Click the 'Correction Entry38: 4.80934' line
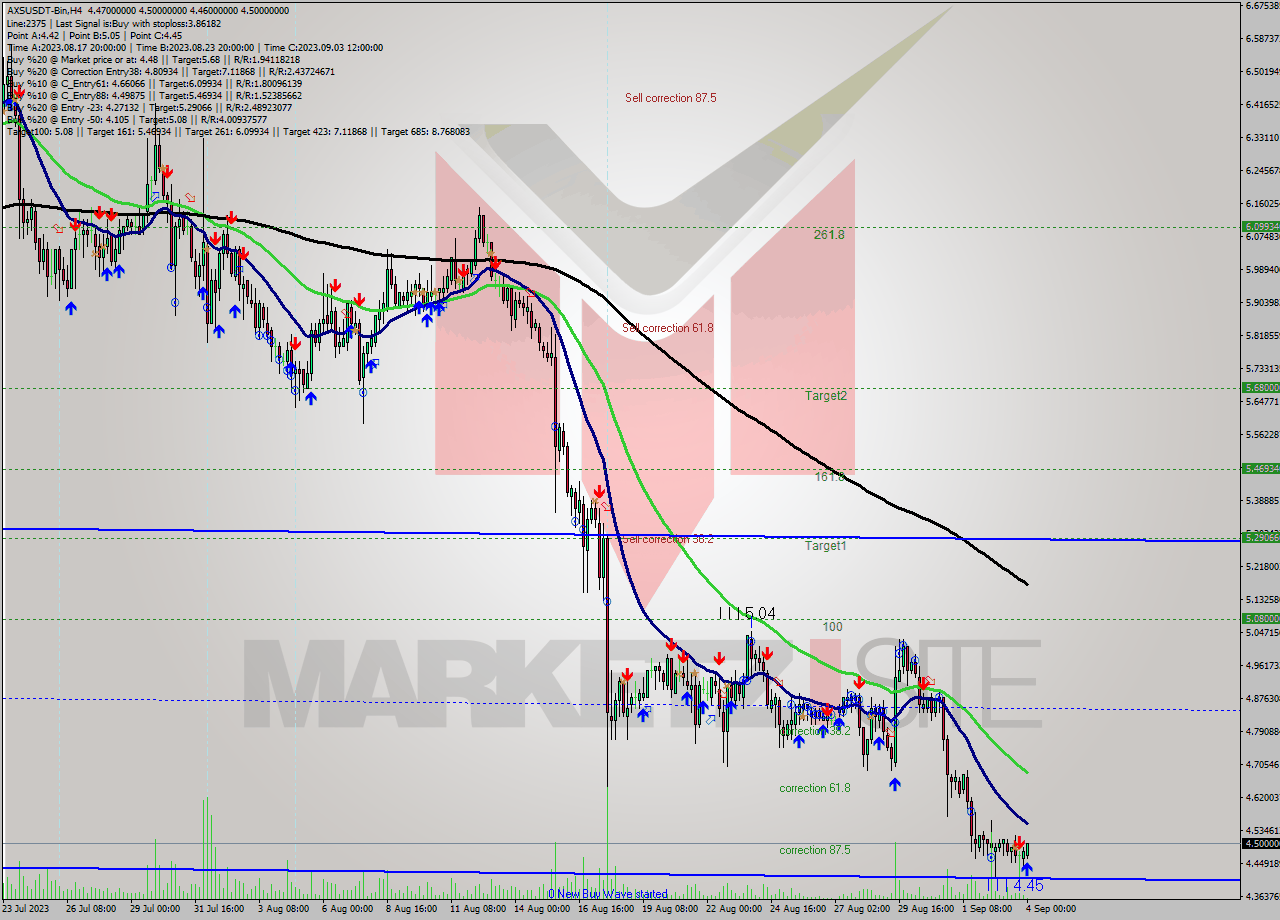This screenshot has height=920, width=1280. pos(170,71)
